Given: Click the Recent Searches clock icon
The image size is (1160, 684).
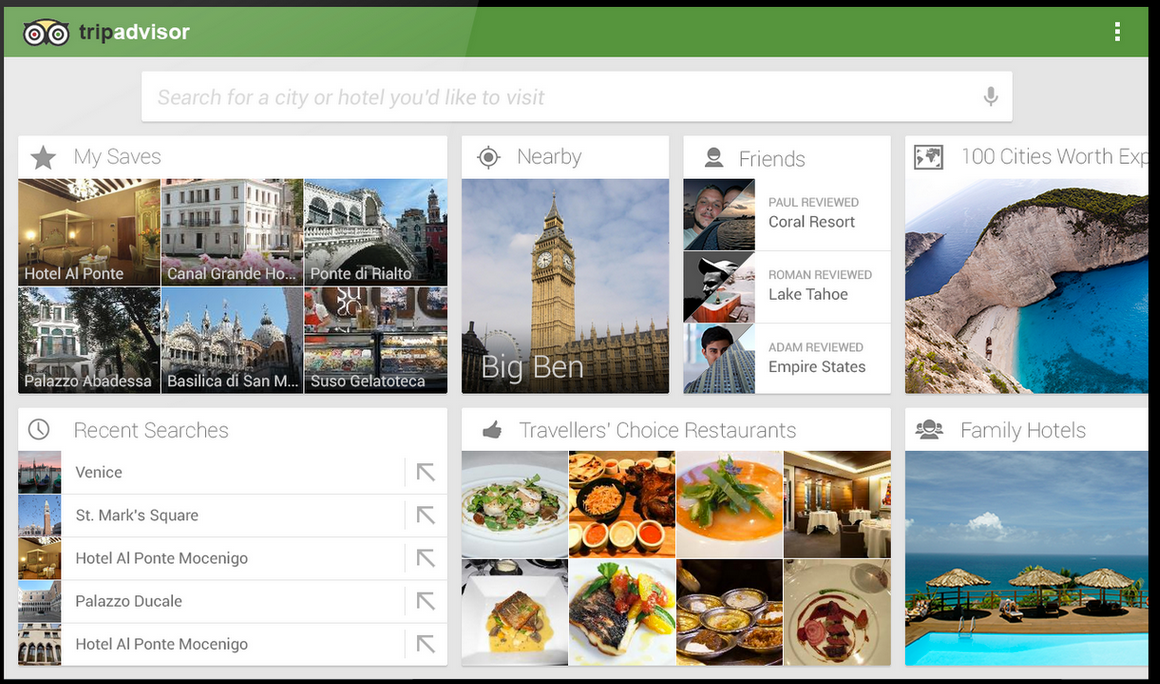Looking at the screenshot, I should (x=38, y=430).
